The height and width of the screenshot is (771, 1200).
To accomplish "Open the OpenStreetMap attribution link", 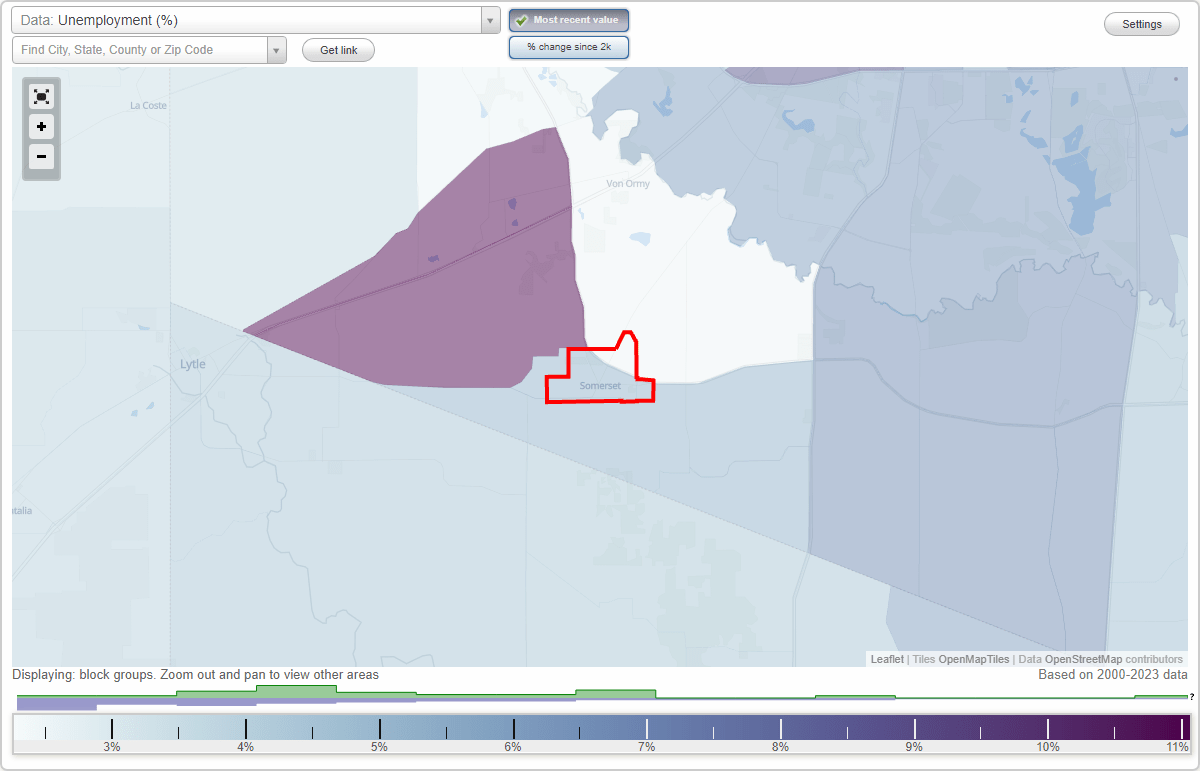I will 1083,659.
